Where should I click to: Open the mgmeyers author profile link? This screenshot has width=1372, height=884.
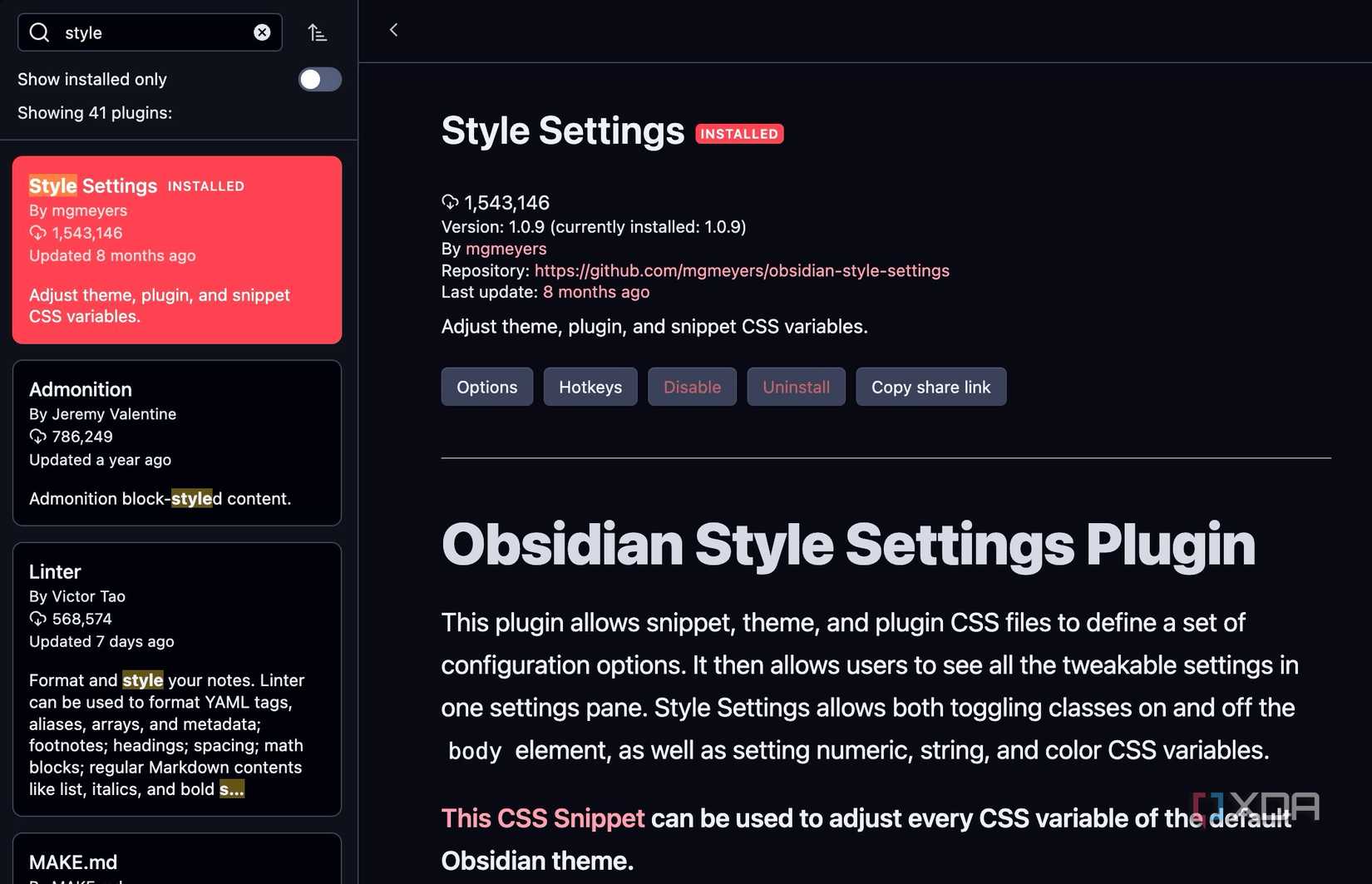pos(506,249)
